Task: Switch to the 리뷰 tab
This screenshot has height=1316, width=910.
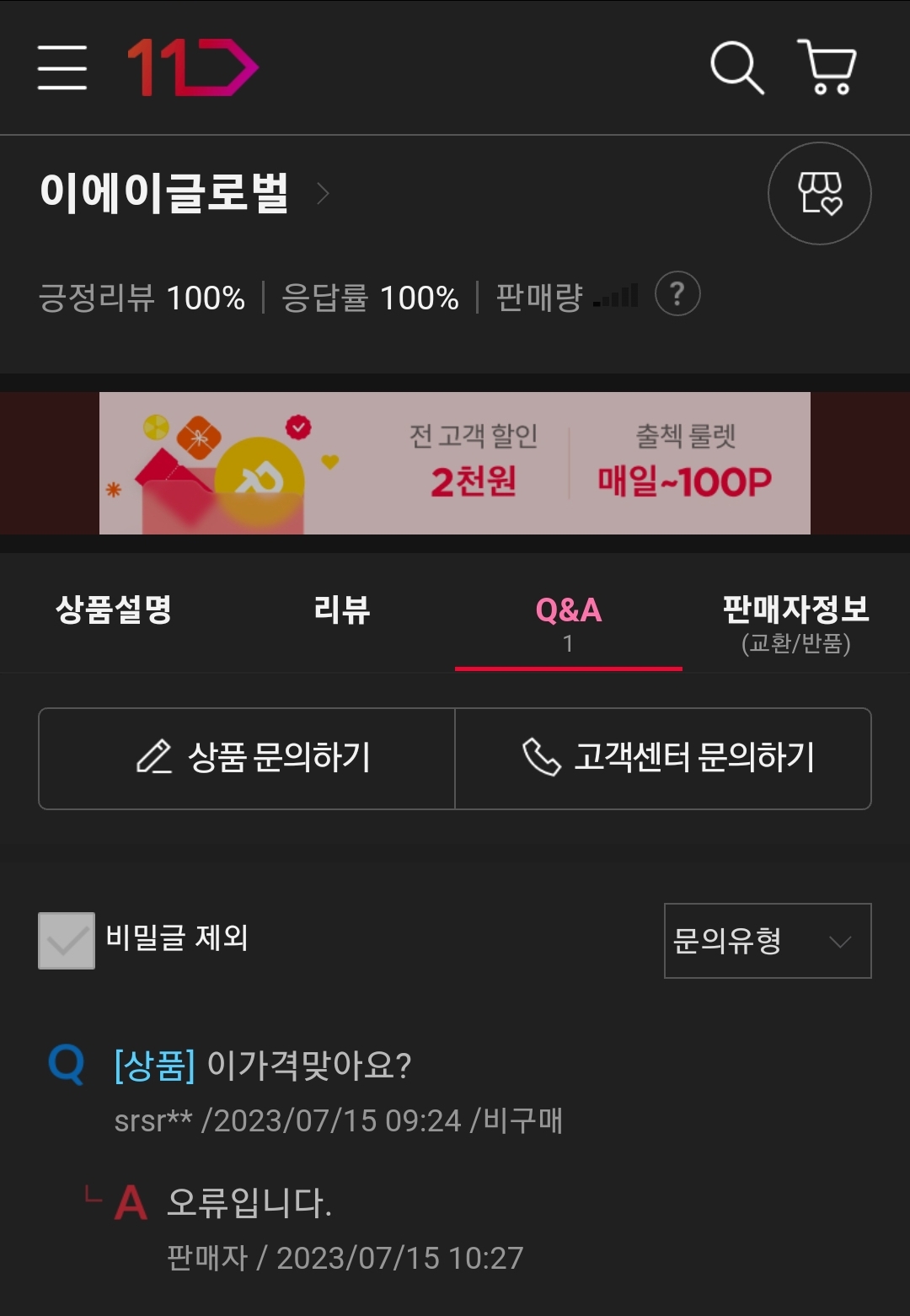Action: tap(341, 610)
